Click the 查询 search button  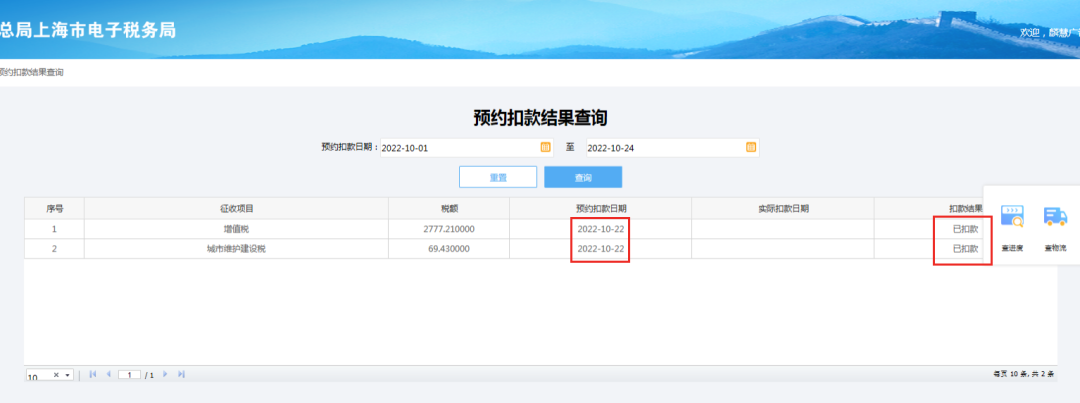(583, 177)
